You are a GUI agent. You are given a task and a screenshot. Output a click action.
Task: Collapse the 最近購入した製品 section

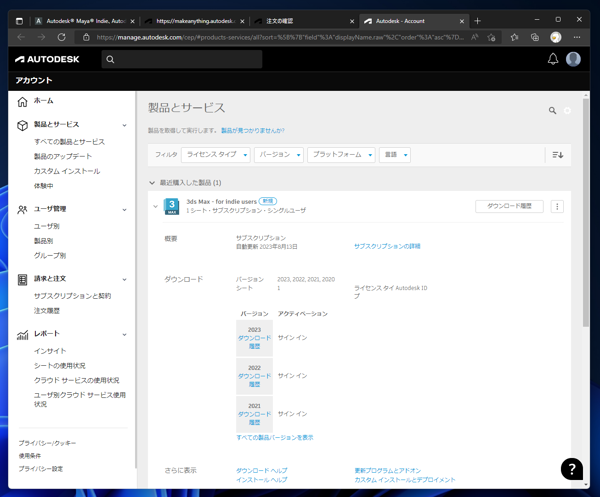tap(152, 183)
